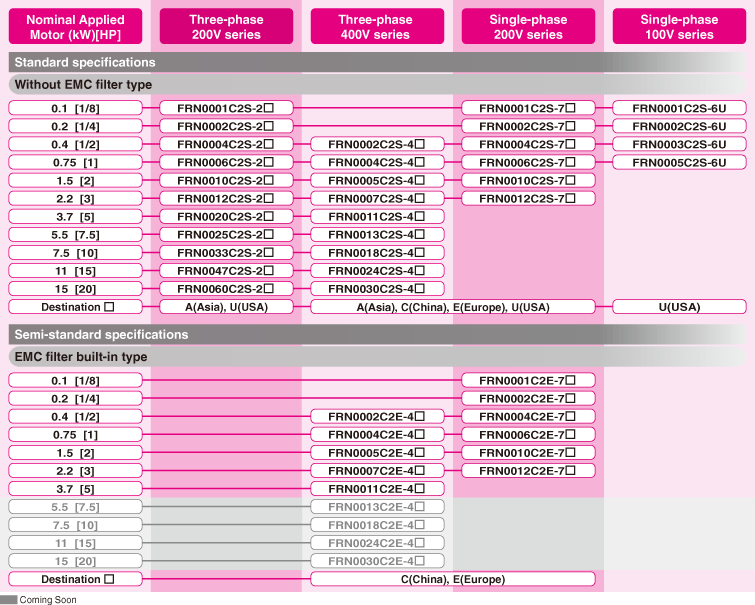Click the Without EMC filter type bar
This screenshot has width=755, height=605.
pos(377,84)
